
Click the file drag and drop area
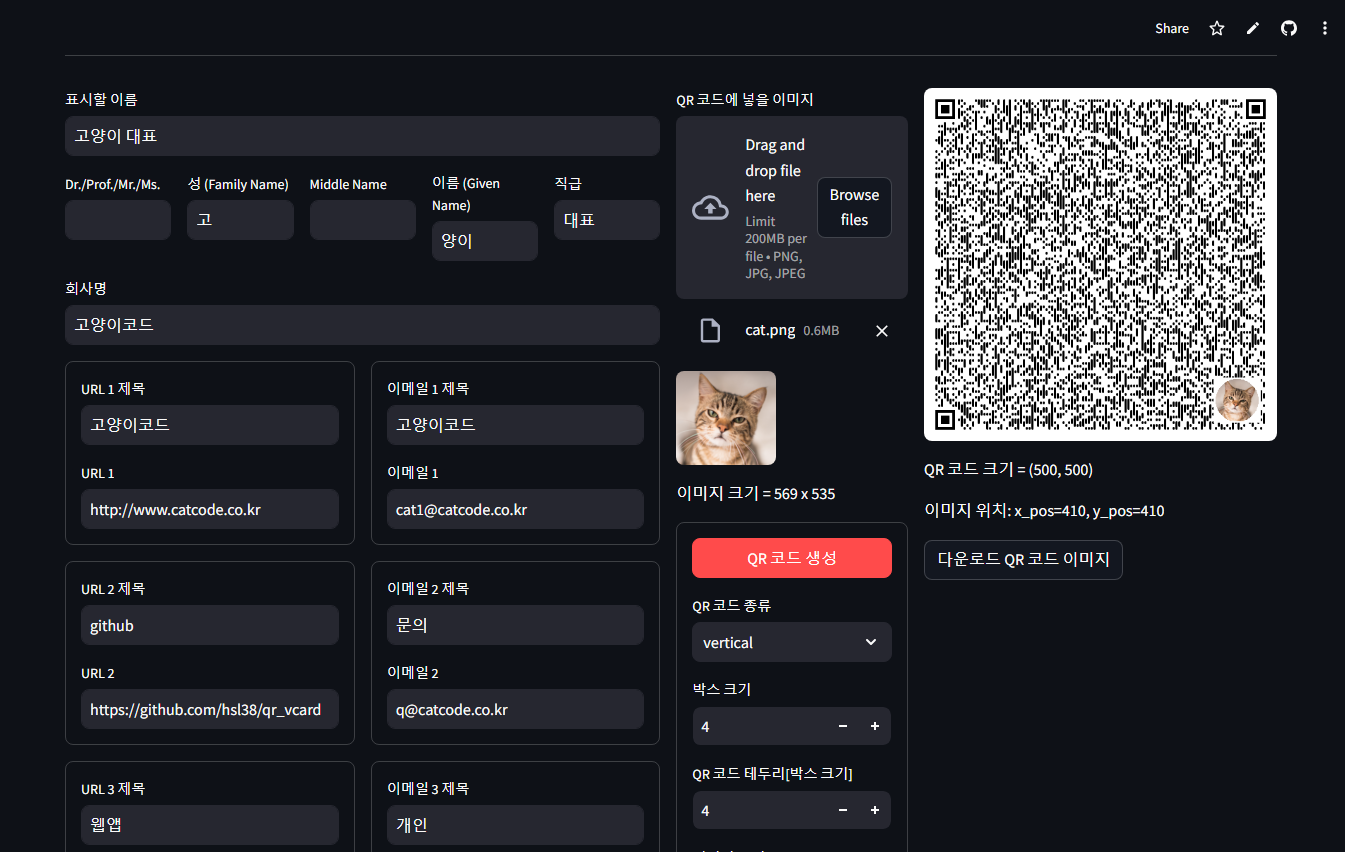pyautogui.click(x=792, y=208)
